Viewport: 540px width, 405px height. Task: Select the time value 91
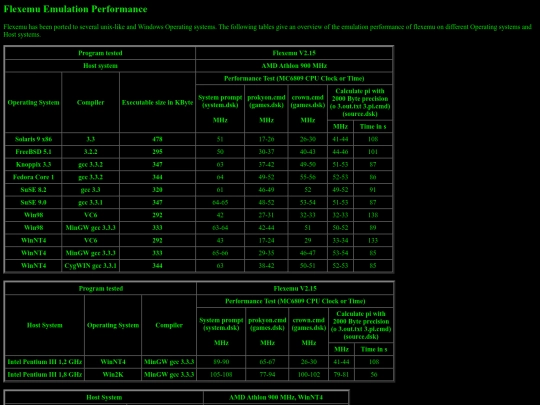click(373, 190)
